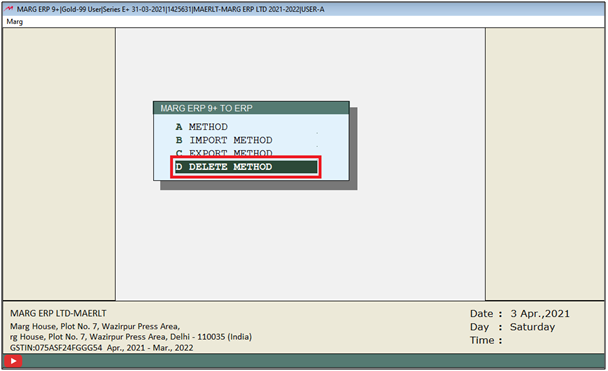
Task: Choose B IMPORT METHOD
Action: tap(224, 140)
